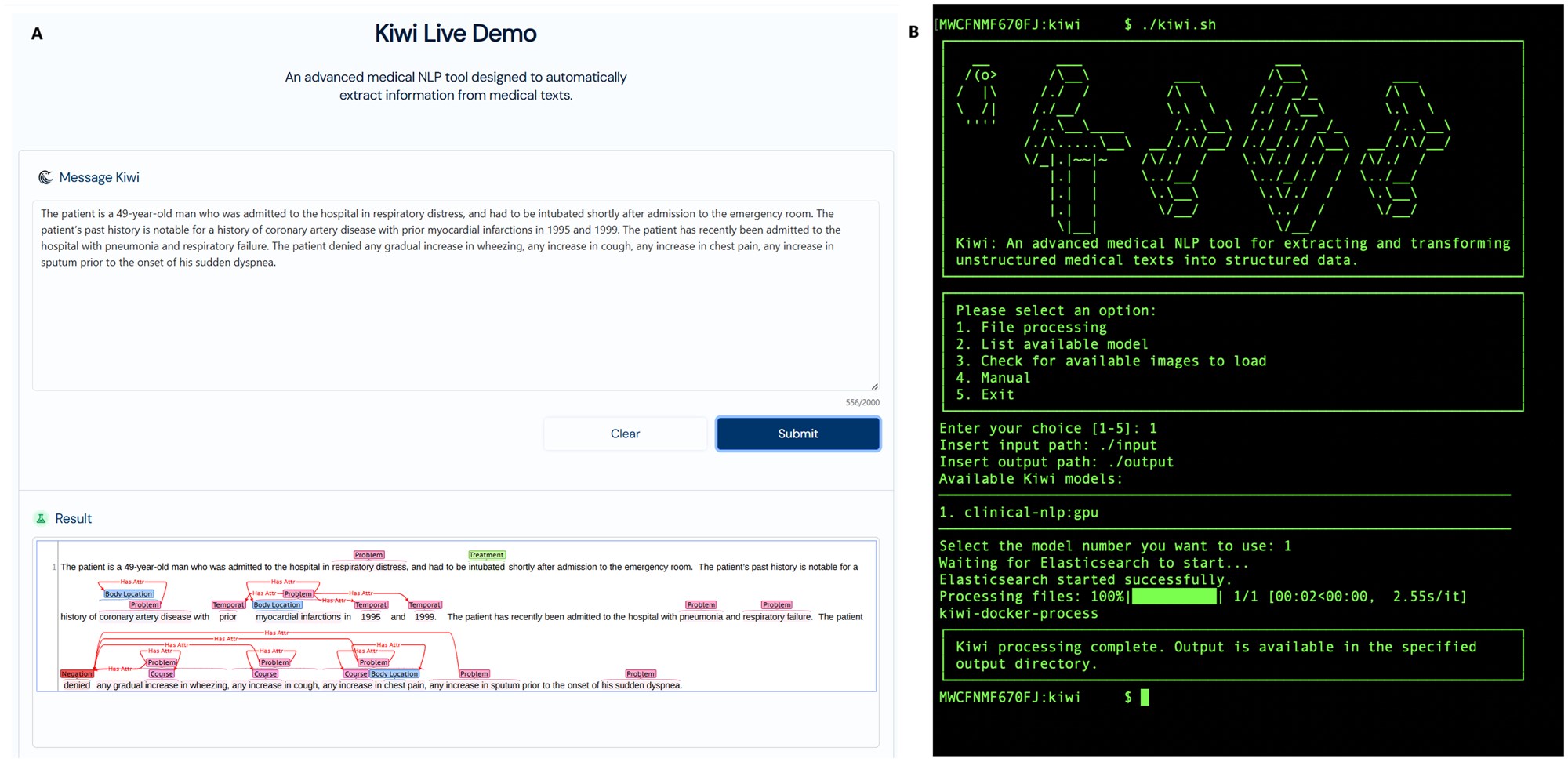Image resolution: width=1568 pixels, height=762 pixels.
Task: Select the Problem tag above respiratory distress
Action: pyautogui.click(x=368, y=555)
